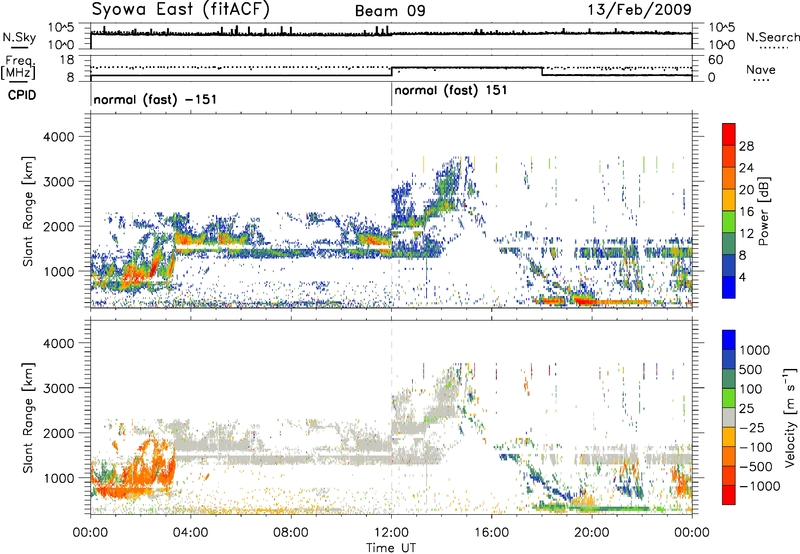The width and height of the screenshot is (800, 554).
Task: Click the '16:00' time axis label
Action: click(491, 533)
